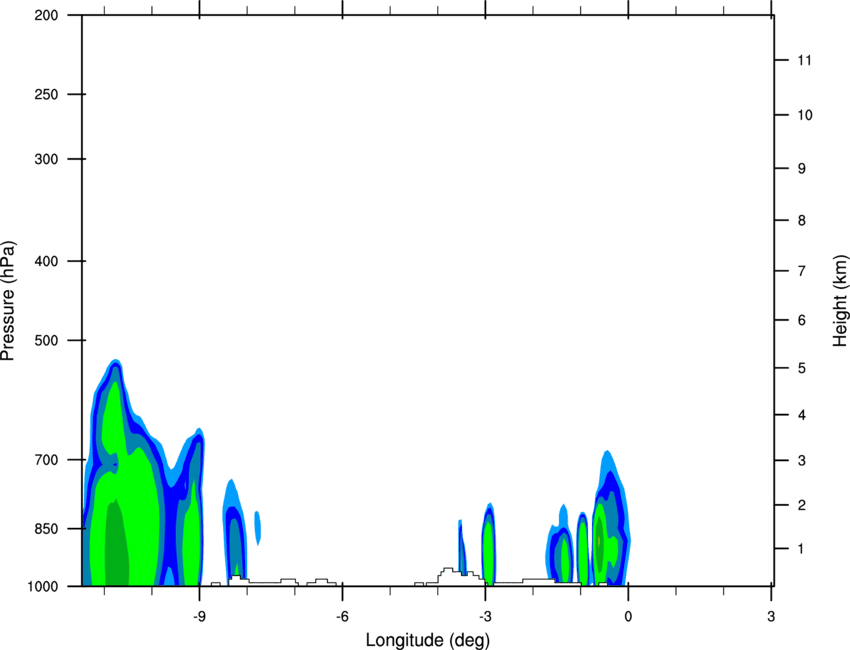The width and height of the screenshot is (850, 650).
Task: Click the 'Height (km)' axis title
Action: (x=840, y=300)
